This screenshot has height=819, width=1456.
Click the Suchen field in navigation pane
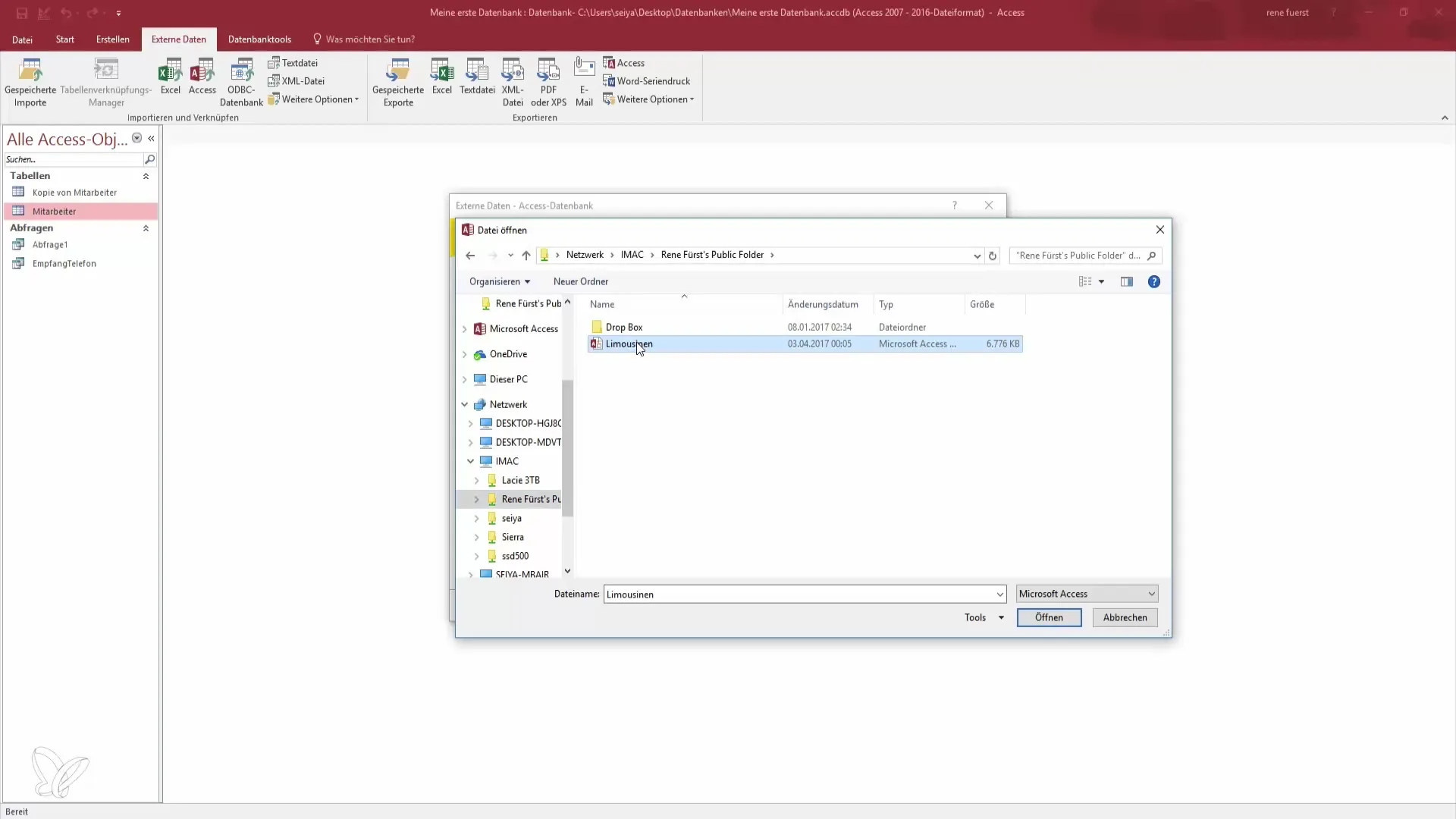74,159
